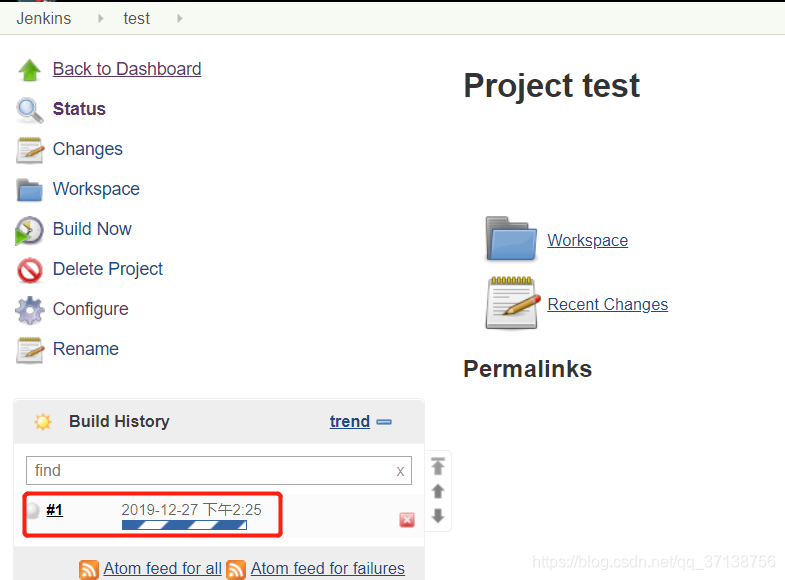785x580 pixels.
Task: Jump to top of build history
Action: coord(438,466)
